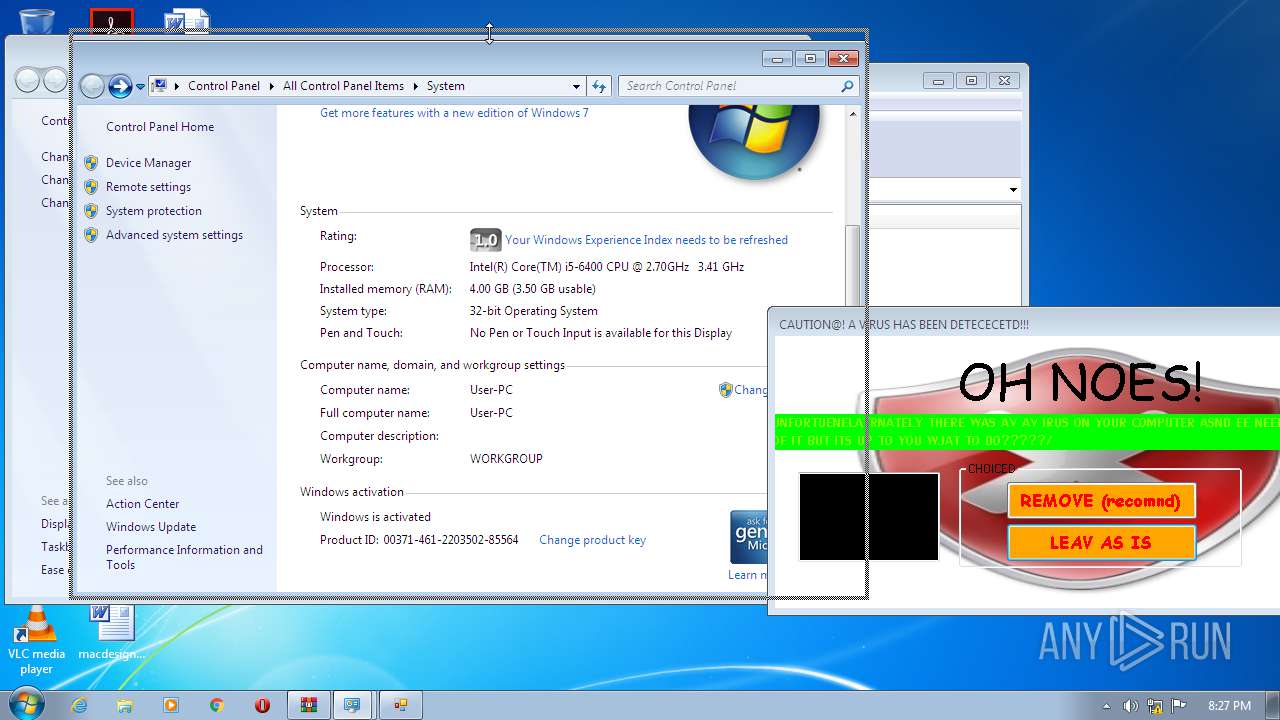This screenshot has height=720, width=1280.
Task: Click the network tray icon
Action: 1155,706
